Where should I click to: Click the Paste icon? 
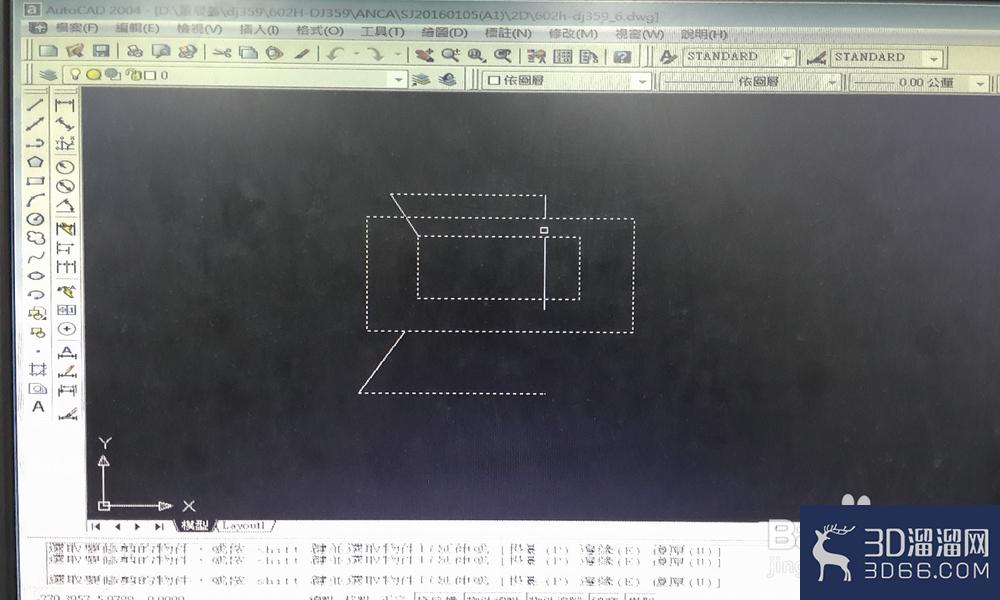[x=274, y=53]
